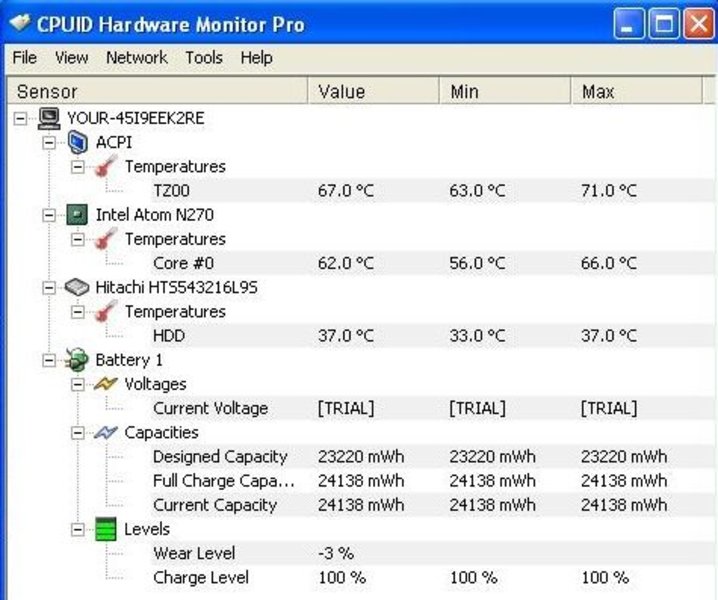
Task: Minimize the Hardware Monitor window
Action: click(x=629, y=24)
